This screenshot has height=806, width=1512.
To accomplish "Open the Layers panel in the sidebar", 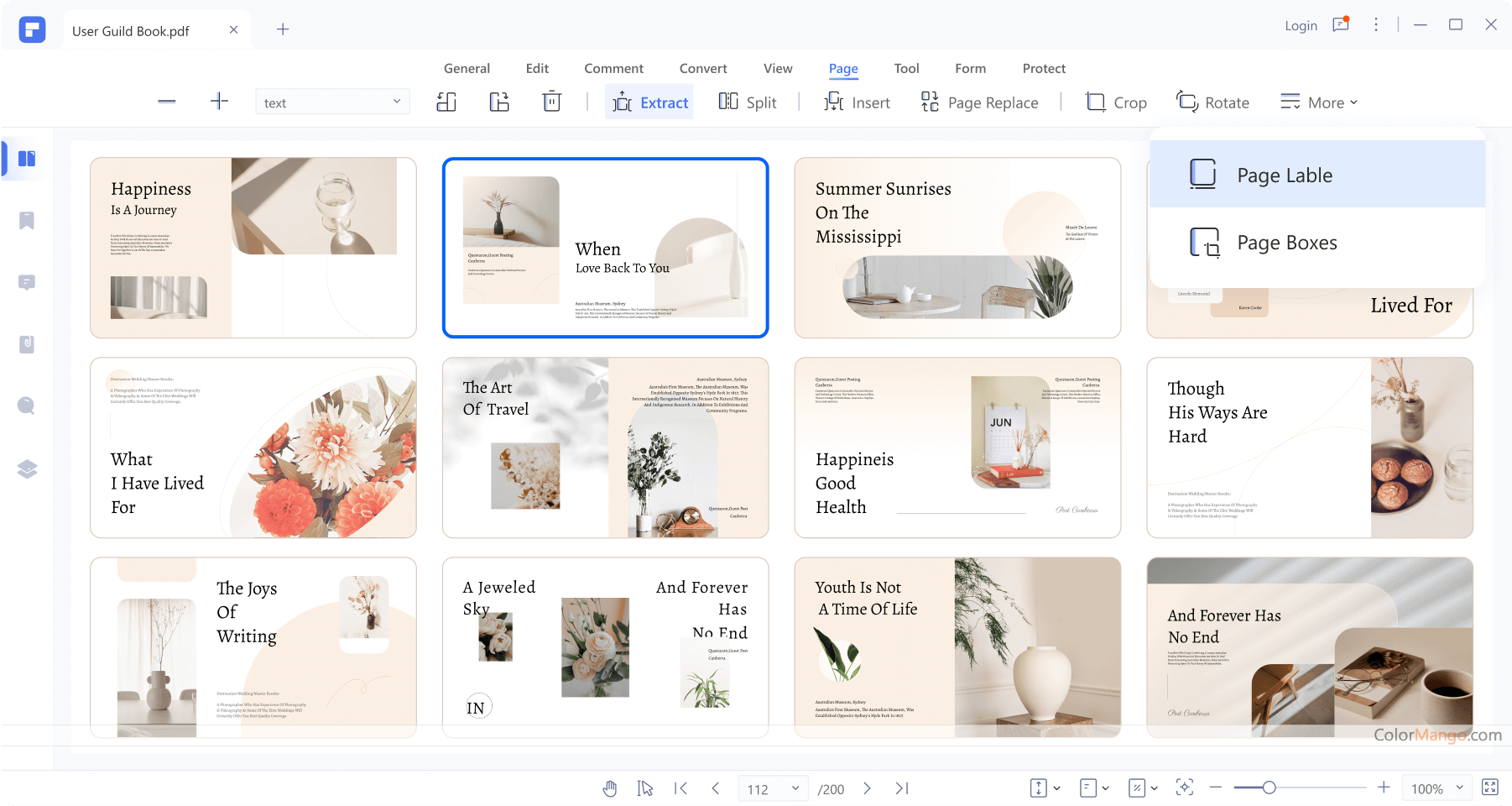I will point(27,468).
